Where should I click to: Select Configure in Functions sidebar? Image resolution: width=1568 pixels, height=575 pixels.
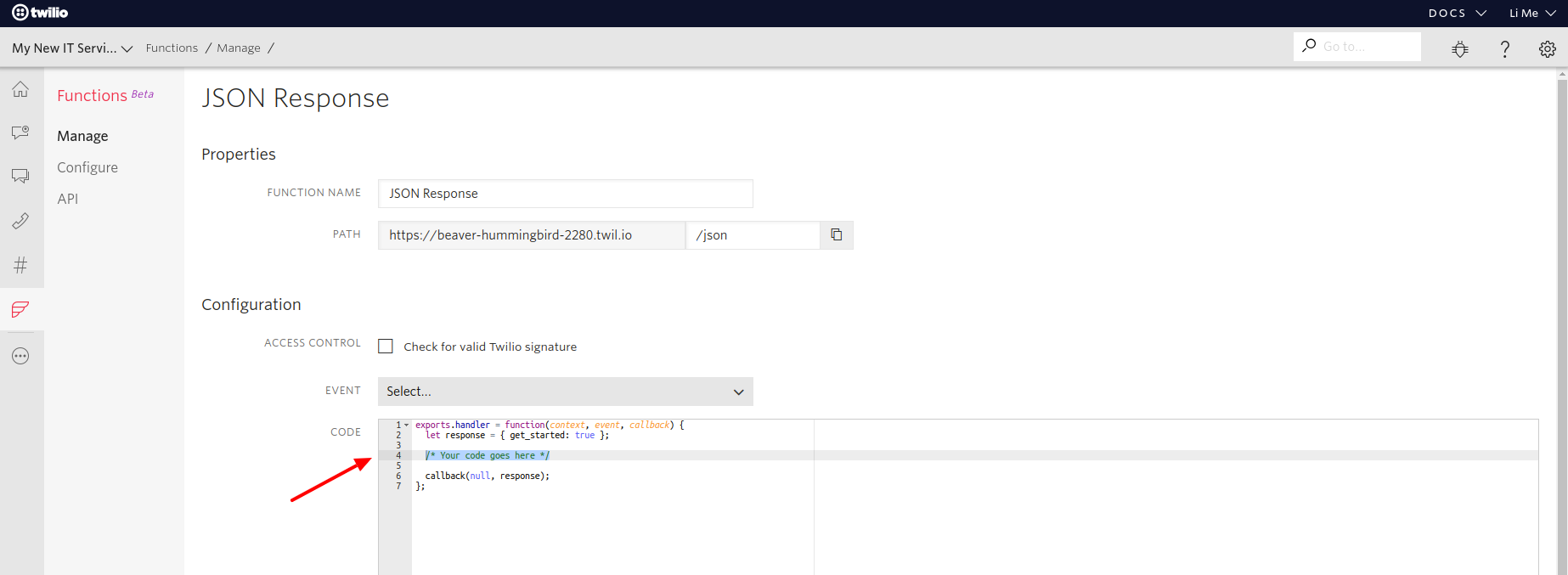coord(87,167)
